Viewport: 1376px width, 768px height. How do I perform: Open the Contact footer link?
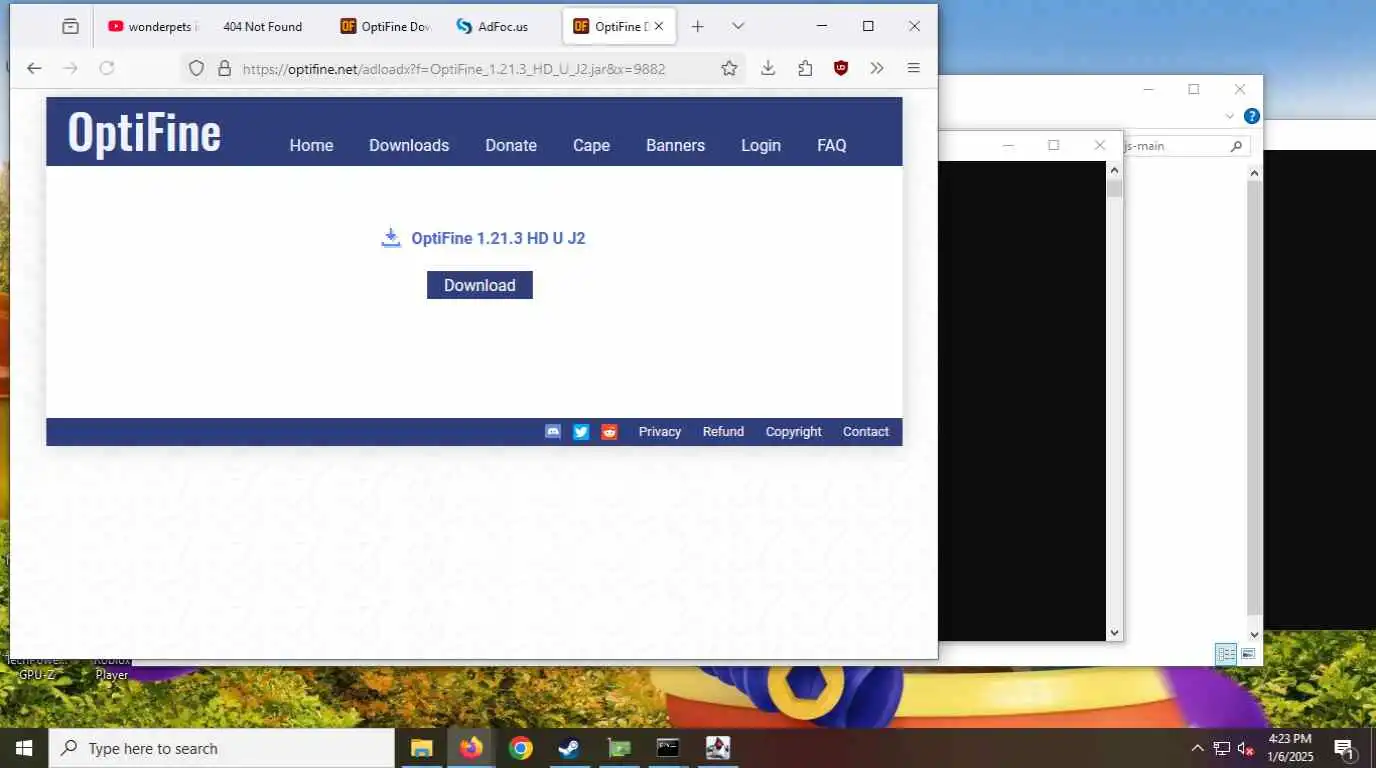click(866, 432)
